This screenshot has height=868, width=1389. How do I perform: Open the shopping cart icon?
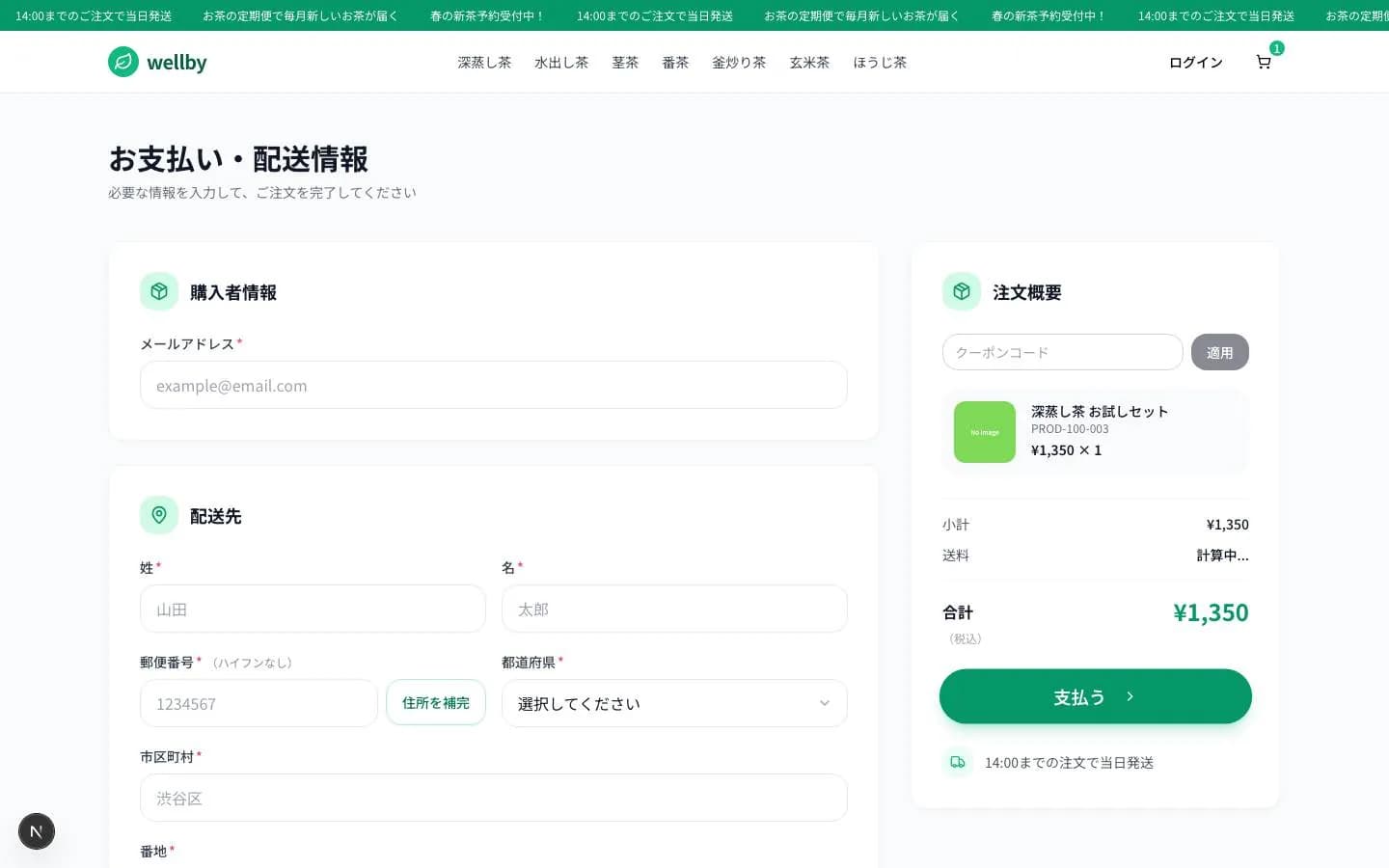(x=1264, y=62)
